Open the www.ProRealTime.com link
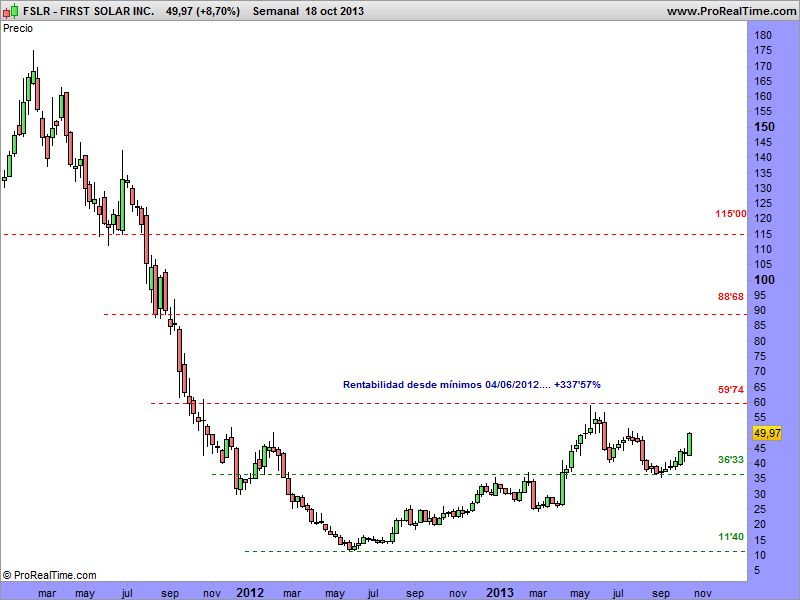This screenshot has width=800, height=600. click(x=732, y=11)
